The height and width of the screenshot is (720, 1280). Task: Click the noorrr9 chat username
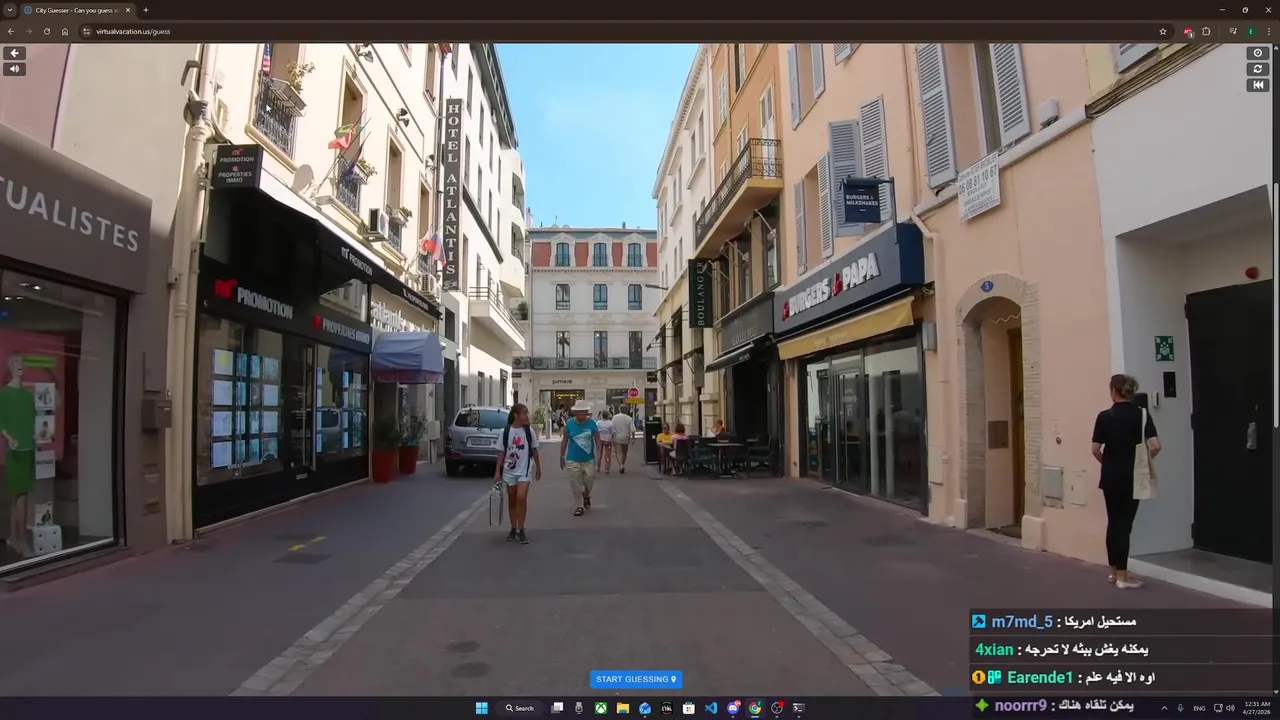pyautogui.click(x=1021, y=706)
